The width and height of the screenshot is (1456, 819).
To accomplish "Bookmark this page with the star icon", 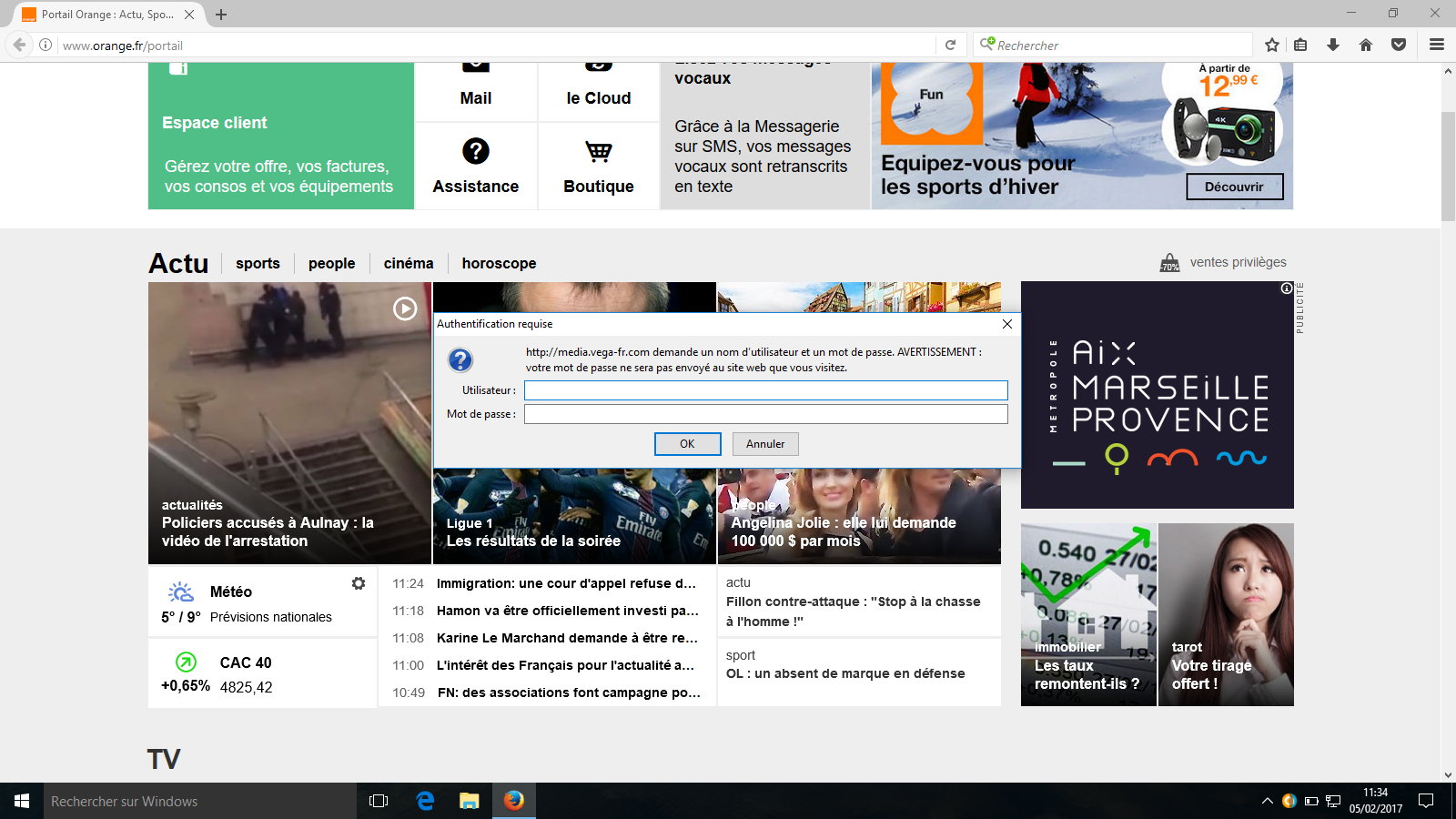I will coord(1272,45).
